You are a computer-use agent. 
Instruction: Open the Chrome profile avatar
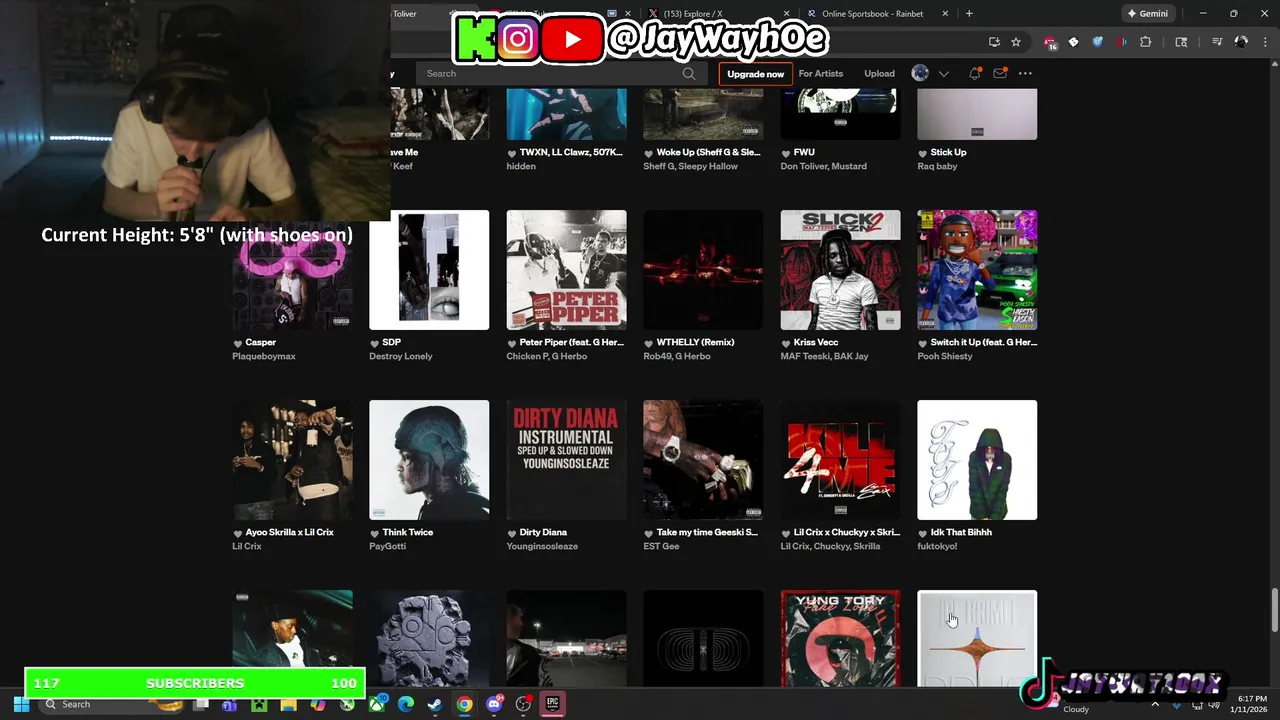point(1241,42)
